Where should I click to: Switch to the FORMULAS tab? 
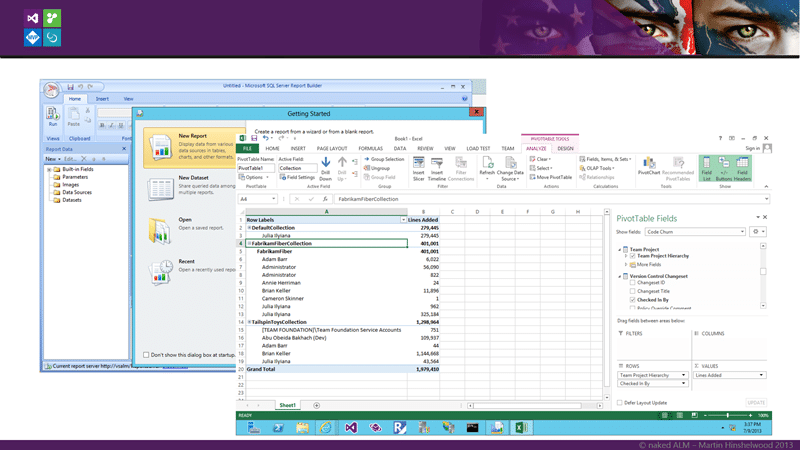pyautogui.click(x=370, y=148)
